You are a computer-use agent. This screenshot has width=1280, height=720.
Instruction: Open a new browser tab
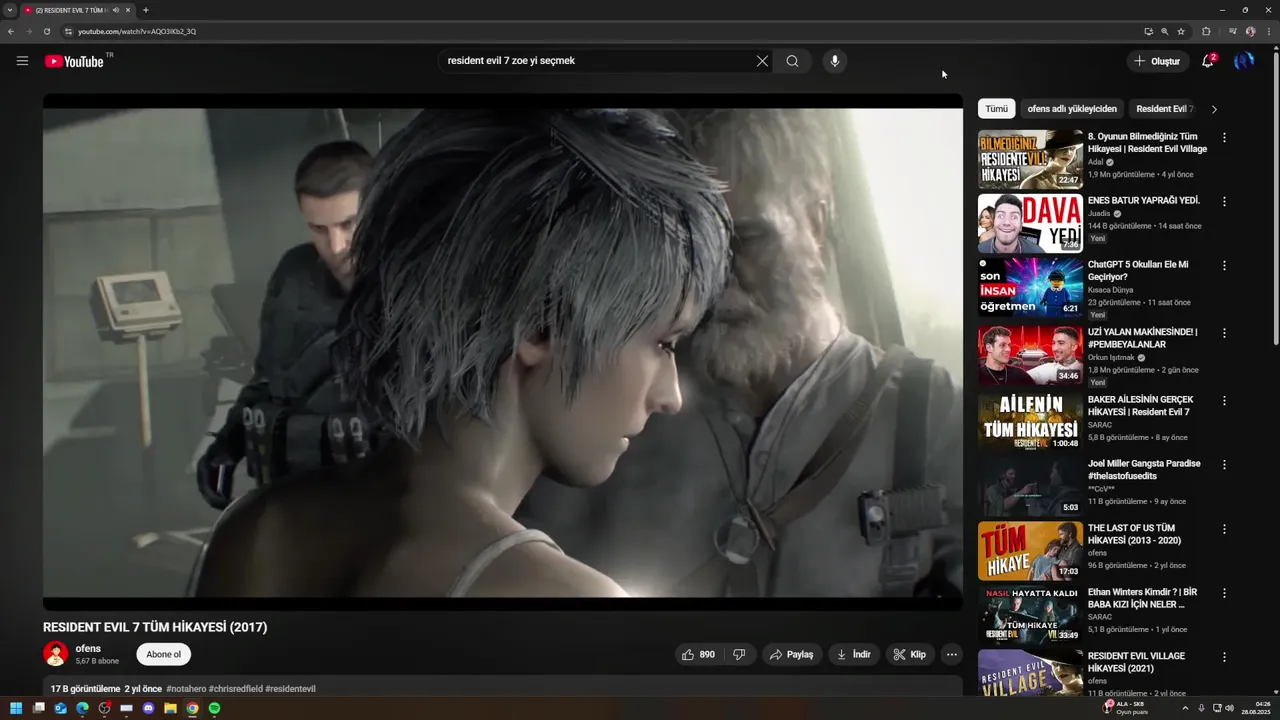146,10
